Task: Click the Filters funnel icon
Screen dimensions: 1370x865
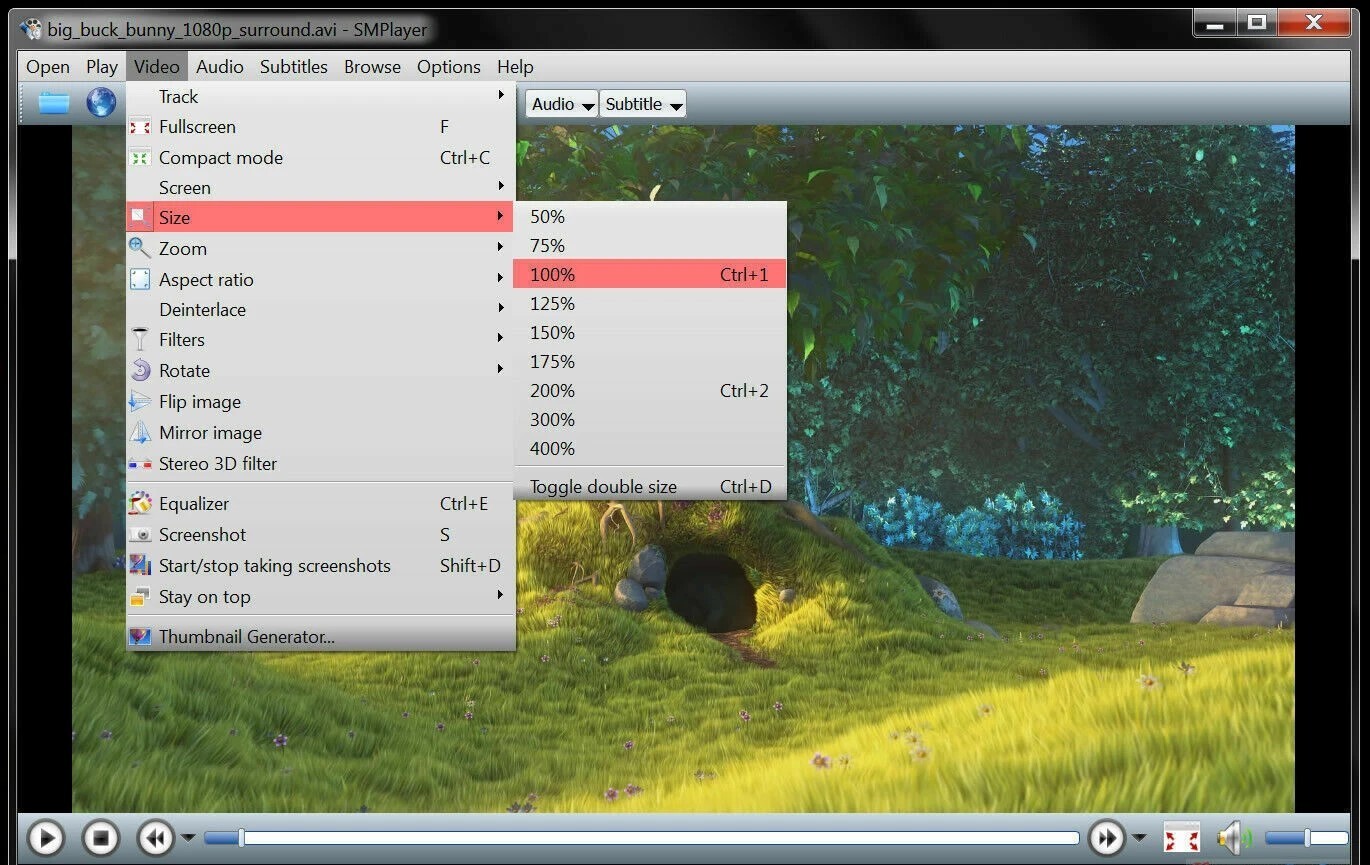Action: coord(140,340)
